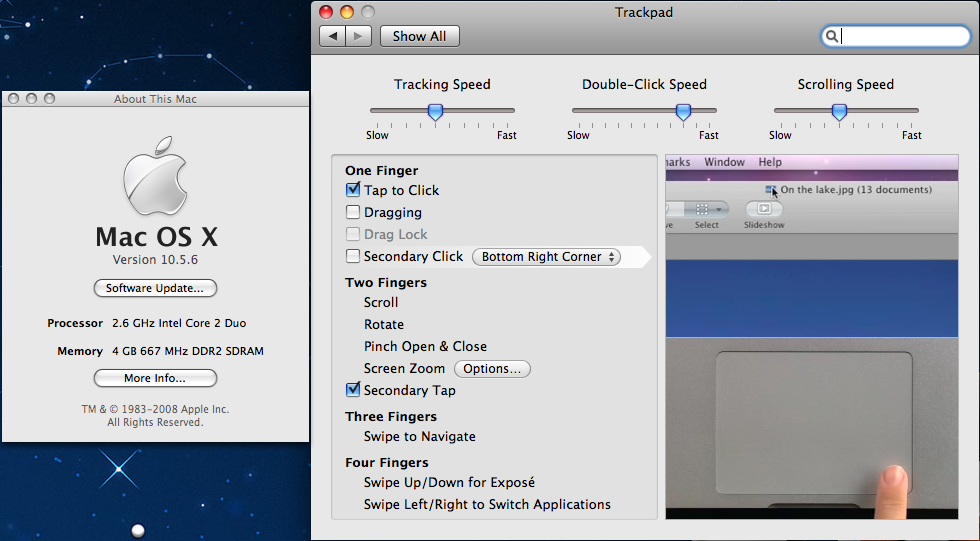
Task: Click On the lake.jpg title in video
Action: tap(856, 189)
